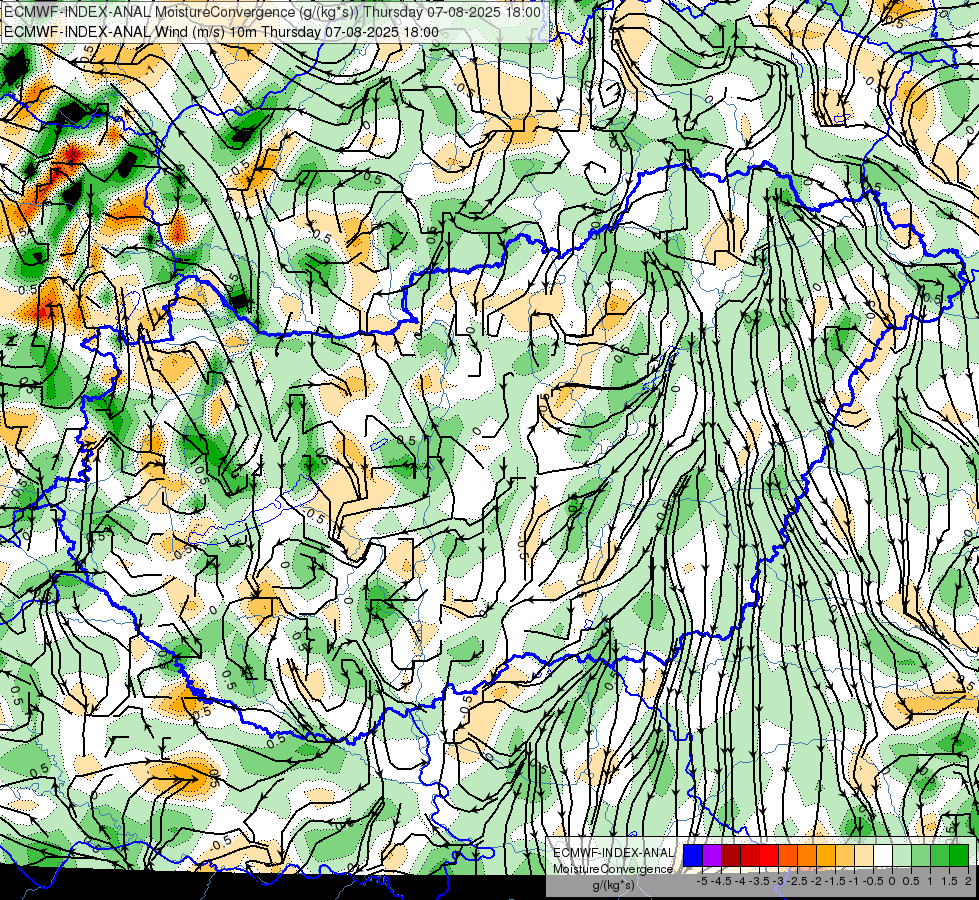This screenshot has width=979, height=900.
Task: Click the legend scale's 2 tick label
Action: [968, 881]
